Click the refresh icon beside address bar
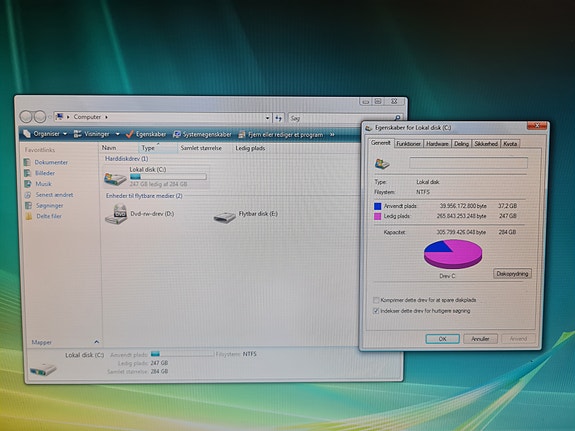This screenshot has width=575, height=431. point(279,118)
